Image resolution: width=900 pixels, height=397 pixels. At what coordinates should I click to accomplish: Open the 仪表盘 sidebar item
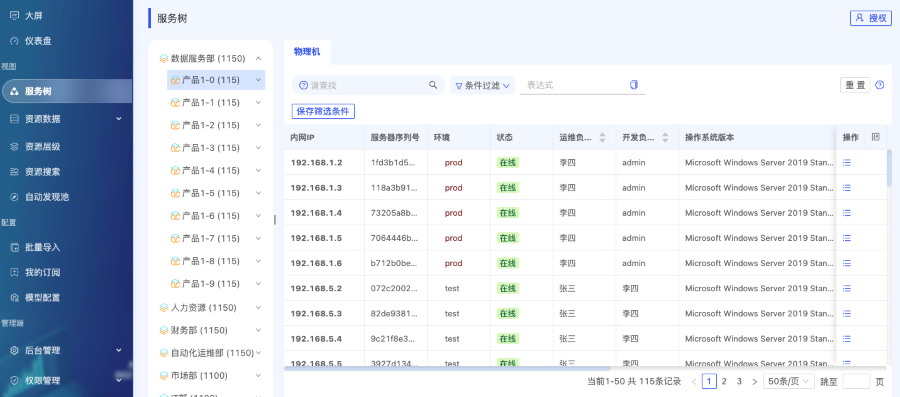[38, 41]
